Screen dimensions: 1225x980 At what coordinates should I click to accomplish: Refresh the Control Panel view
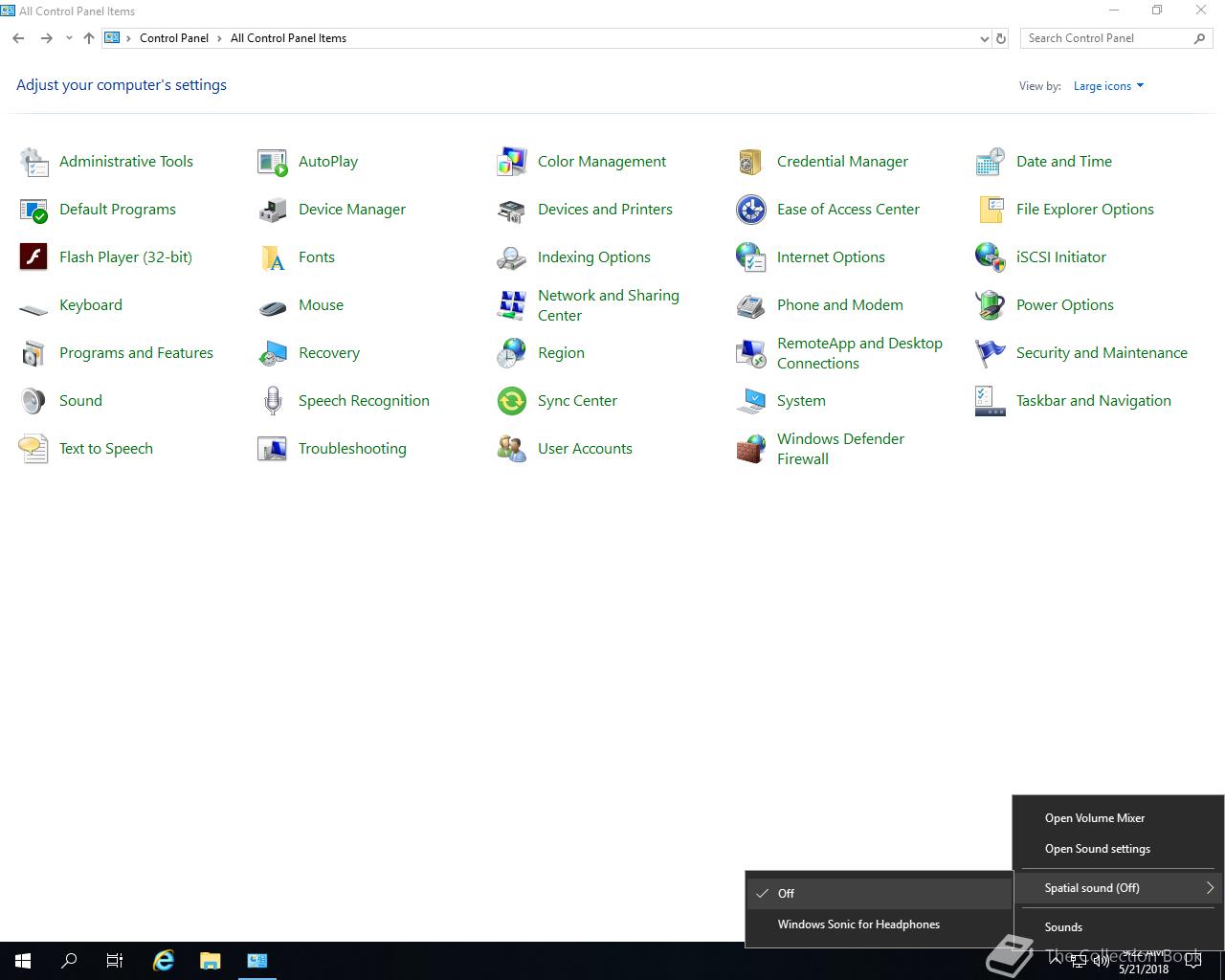pyautogui.click(x=1001, y=38)
